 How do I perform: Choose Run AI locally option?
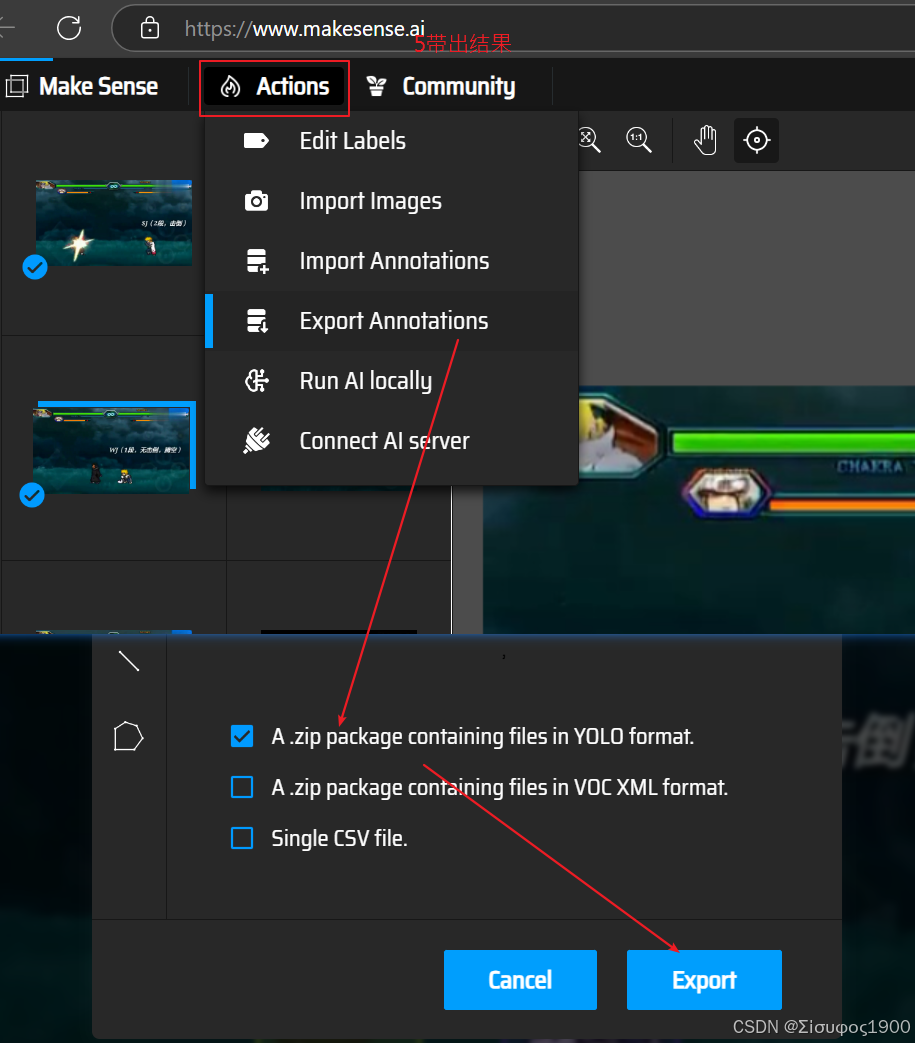pos(392,380)
